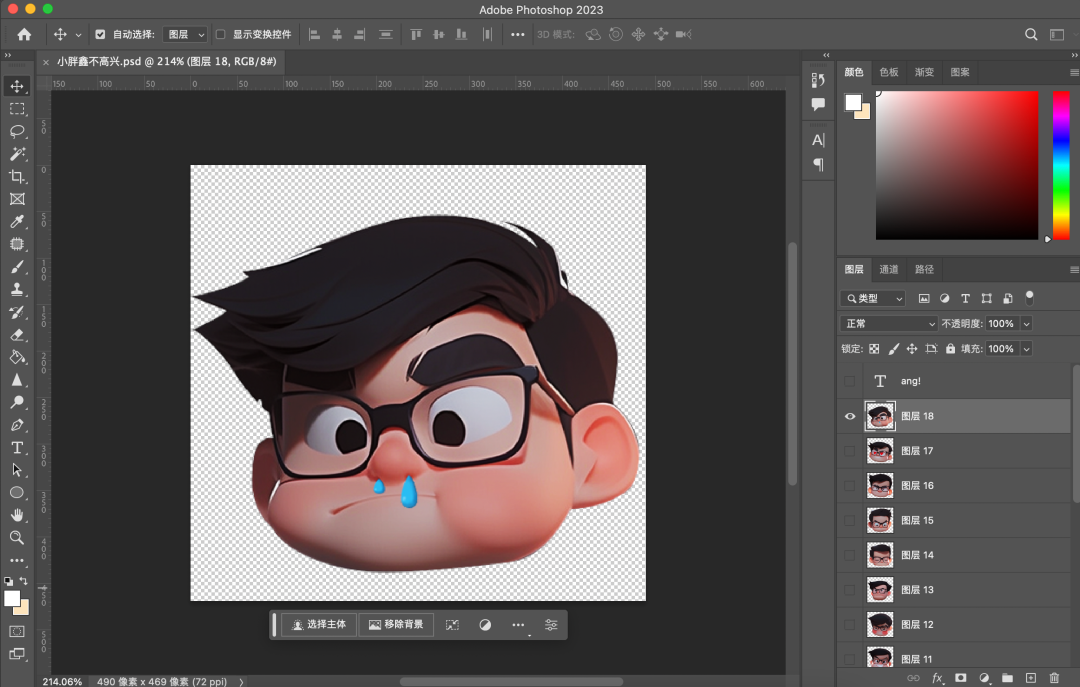Switch to the 通道 tab
Viewport: 1080px width, 687px height.
point(889,269)
